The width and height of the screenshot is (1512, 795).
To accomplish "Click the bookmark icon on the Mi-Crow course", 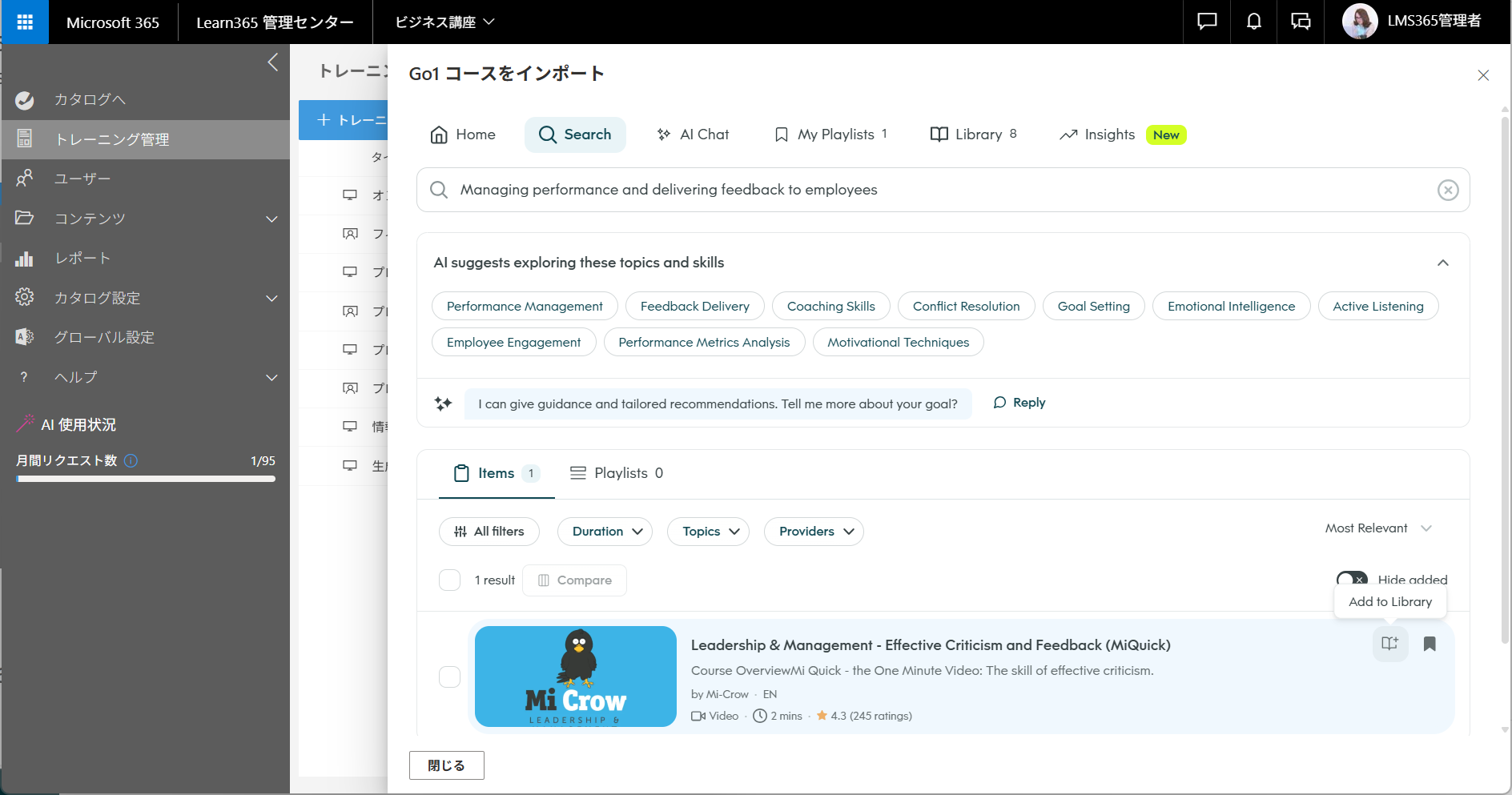I will coord(1430,644).
